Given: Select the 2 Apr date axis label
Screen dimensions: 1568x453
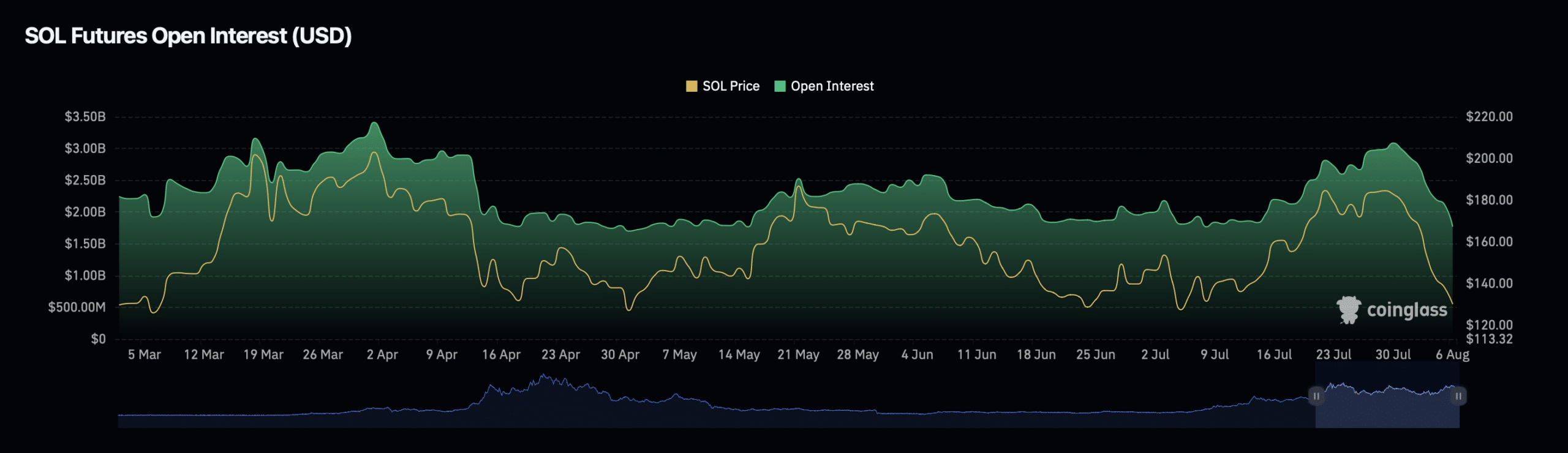Looking at the screenshot, I should point(382,354).
